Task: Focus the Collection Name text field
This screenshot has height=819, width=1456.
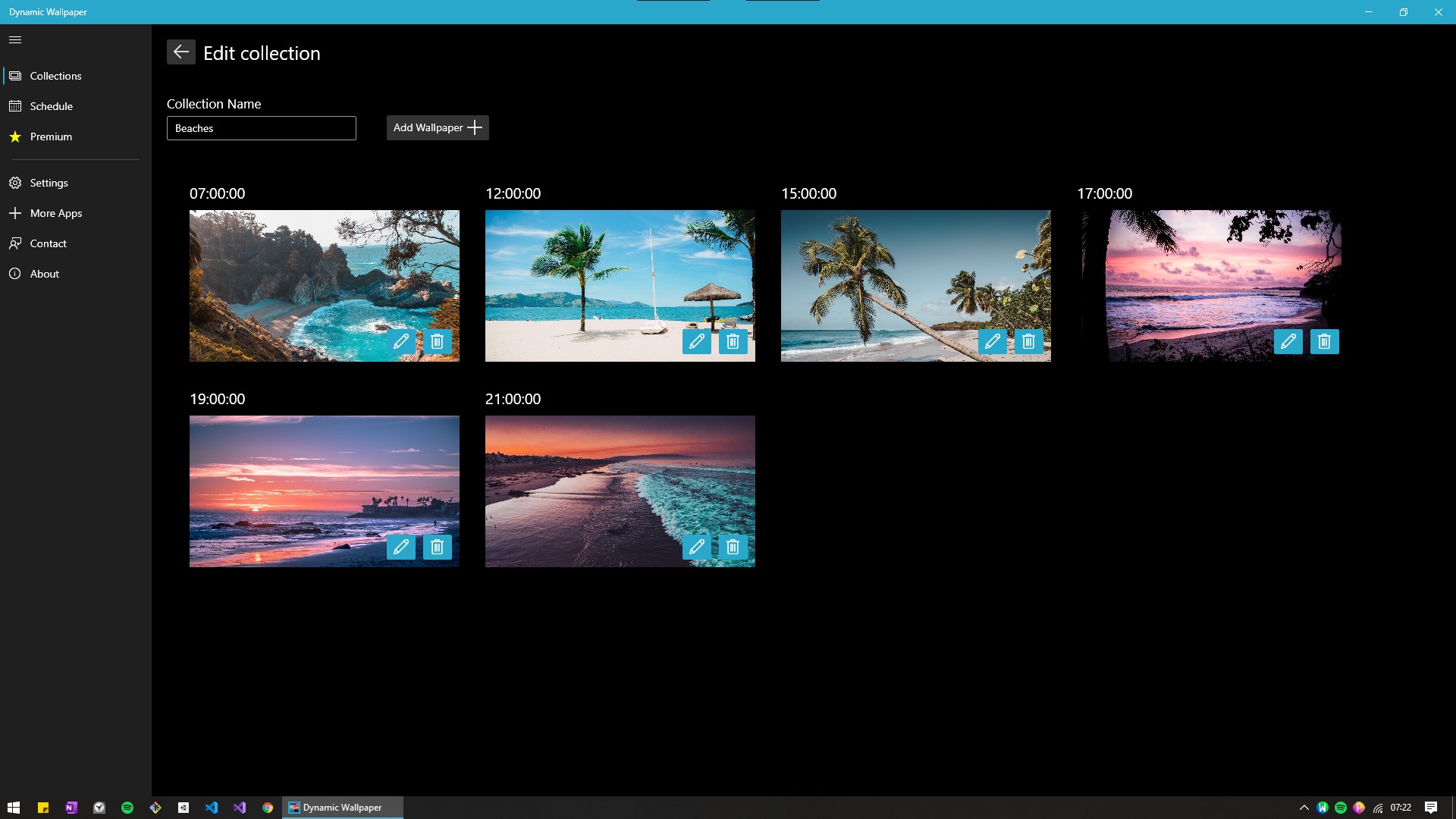Action: click(x=261, y=128)
